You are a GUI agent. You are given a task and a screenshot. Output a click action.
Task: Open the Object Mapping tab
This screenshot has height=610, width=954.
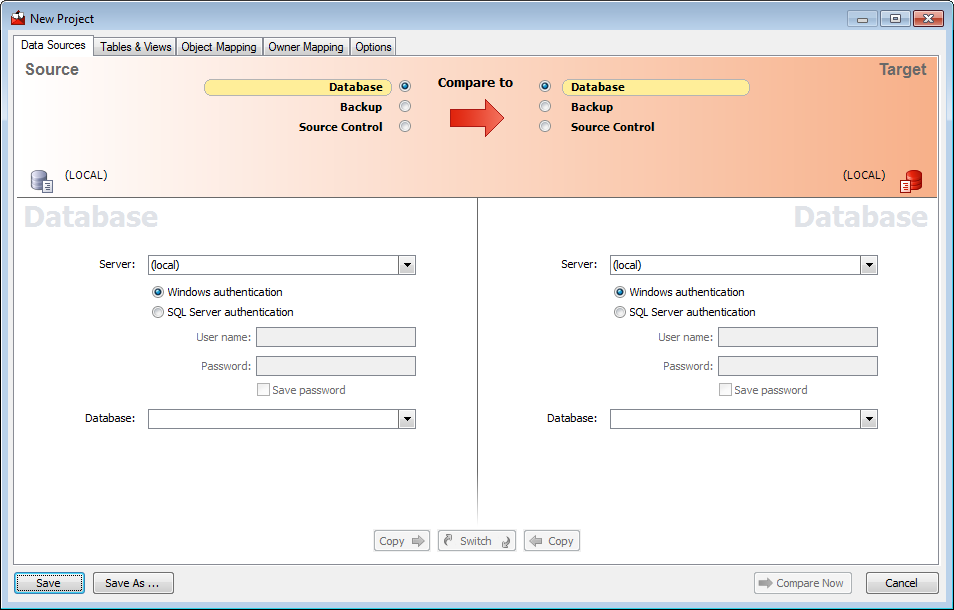[x=219, y=47]
